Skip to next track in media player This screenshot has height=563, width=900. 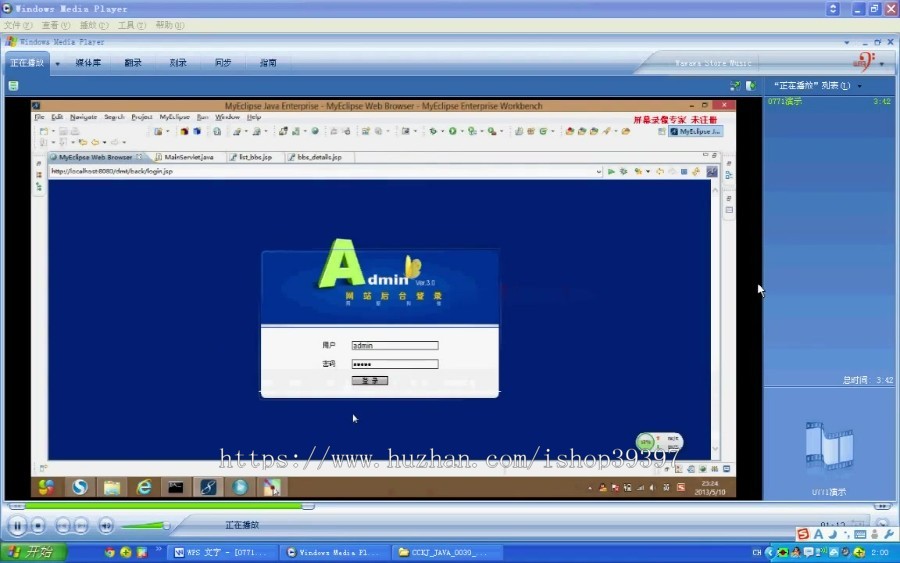[x=81, y=525]
